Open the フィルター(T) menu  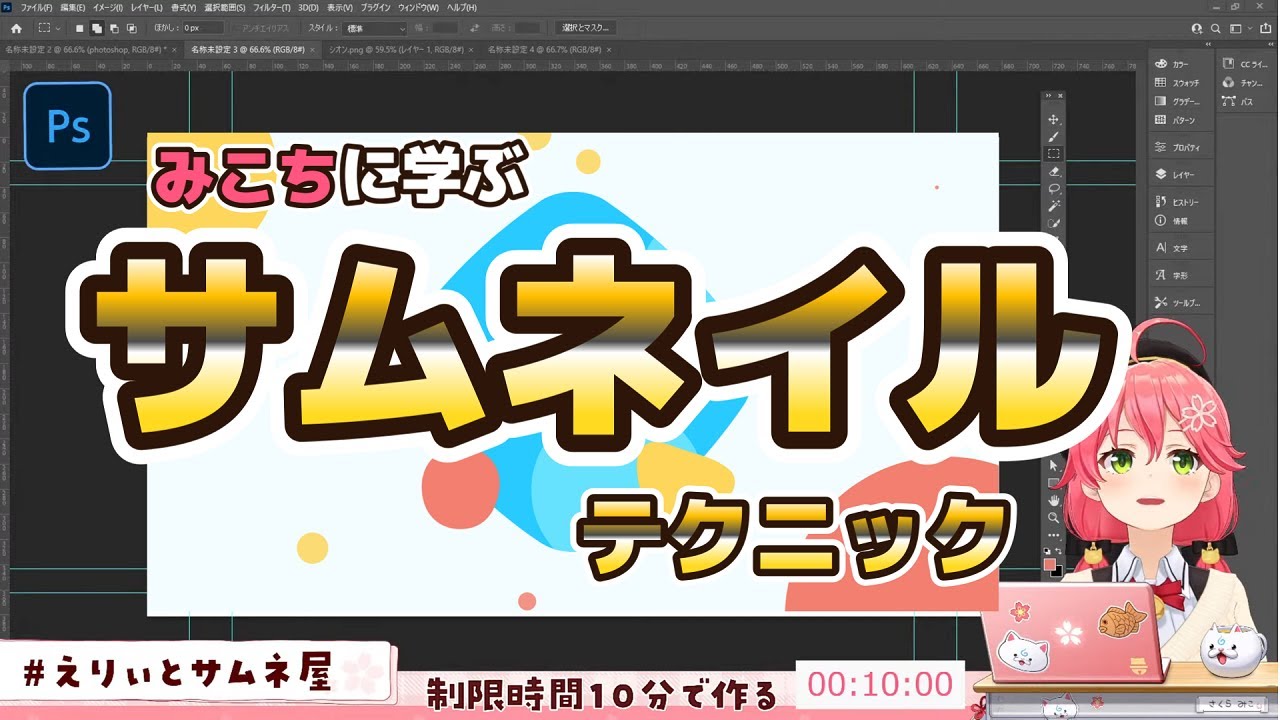[x=272, y=8]
